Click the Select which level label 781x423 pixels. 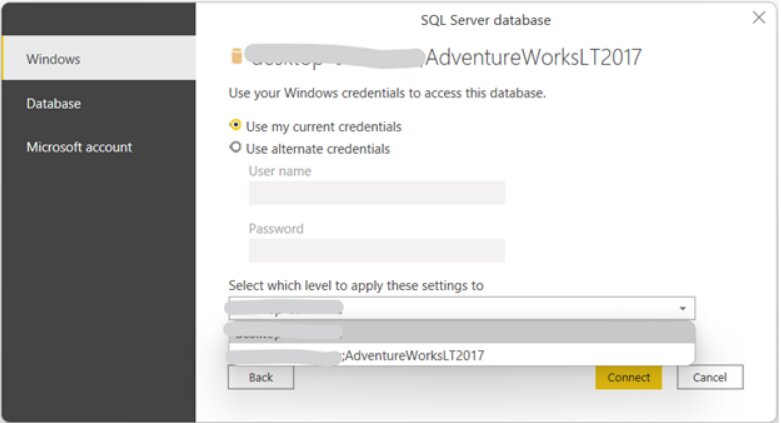(356, 285)
